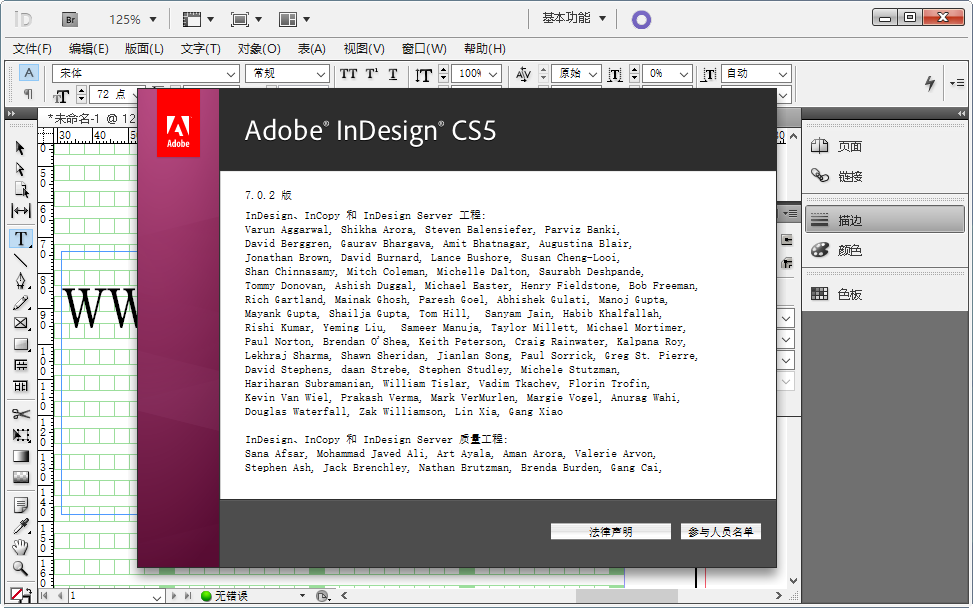973x608 pixels.
Task: Select the Direct Selection tool
Action: (x=20, y=169)
